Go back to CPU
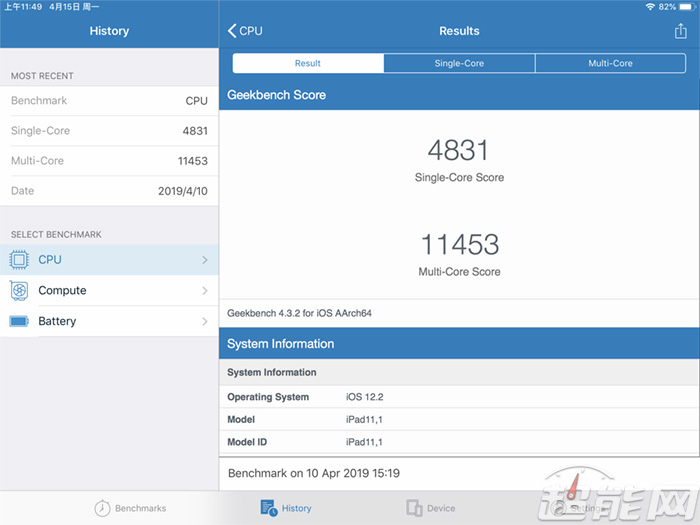Image resolution: width=700 pixels, height=525 pixels. coord(245,31)
